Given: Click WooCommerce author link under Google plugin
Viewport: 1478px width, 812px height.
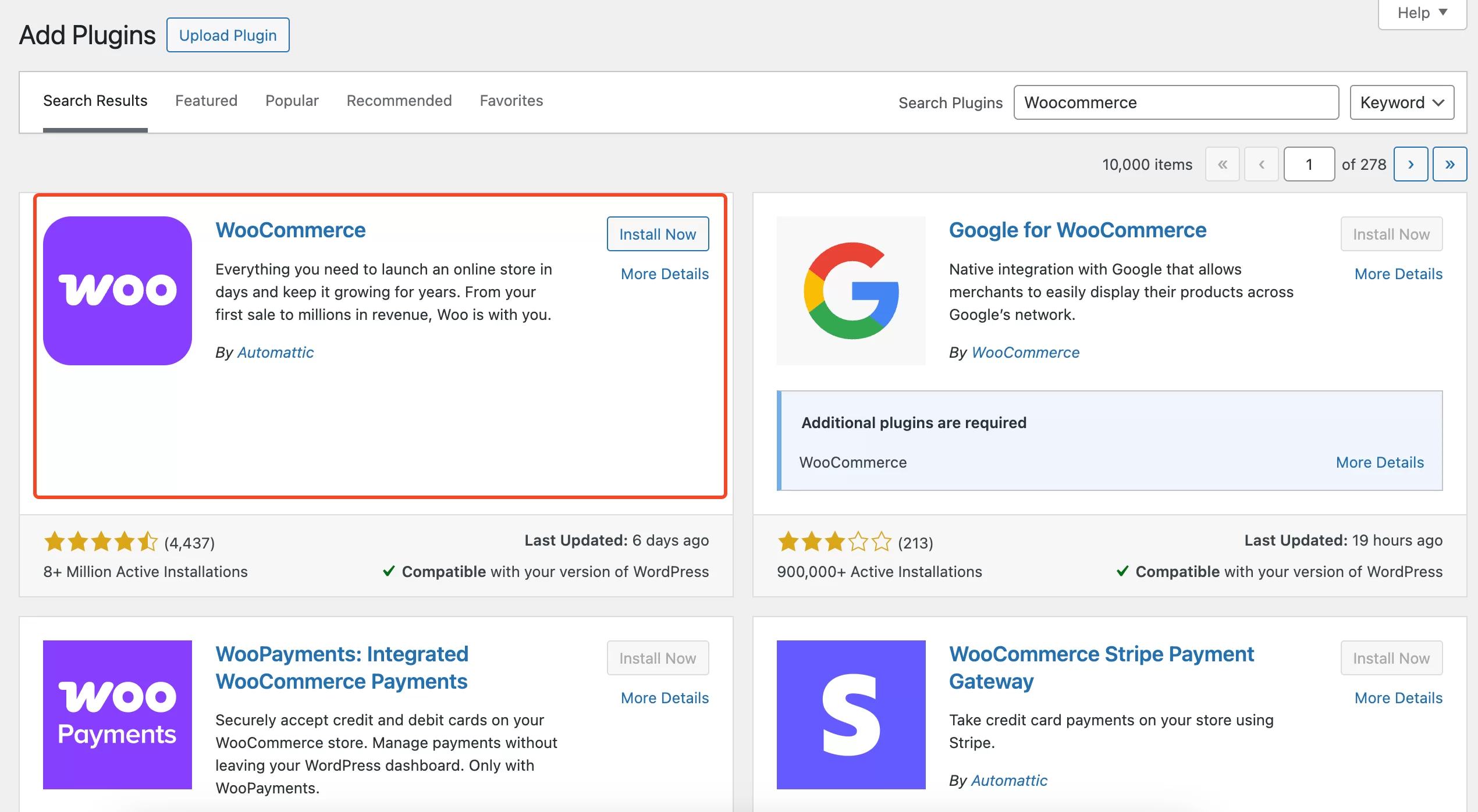Looking at the screenshot, I should click(1026, 352).
